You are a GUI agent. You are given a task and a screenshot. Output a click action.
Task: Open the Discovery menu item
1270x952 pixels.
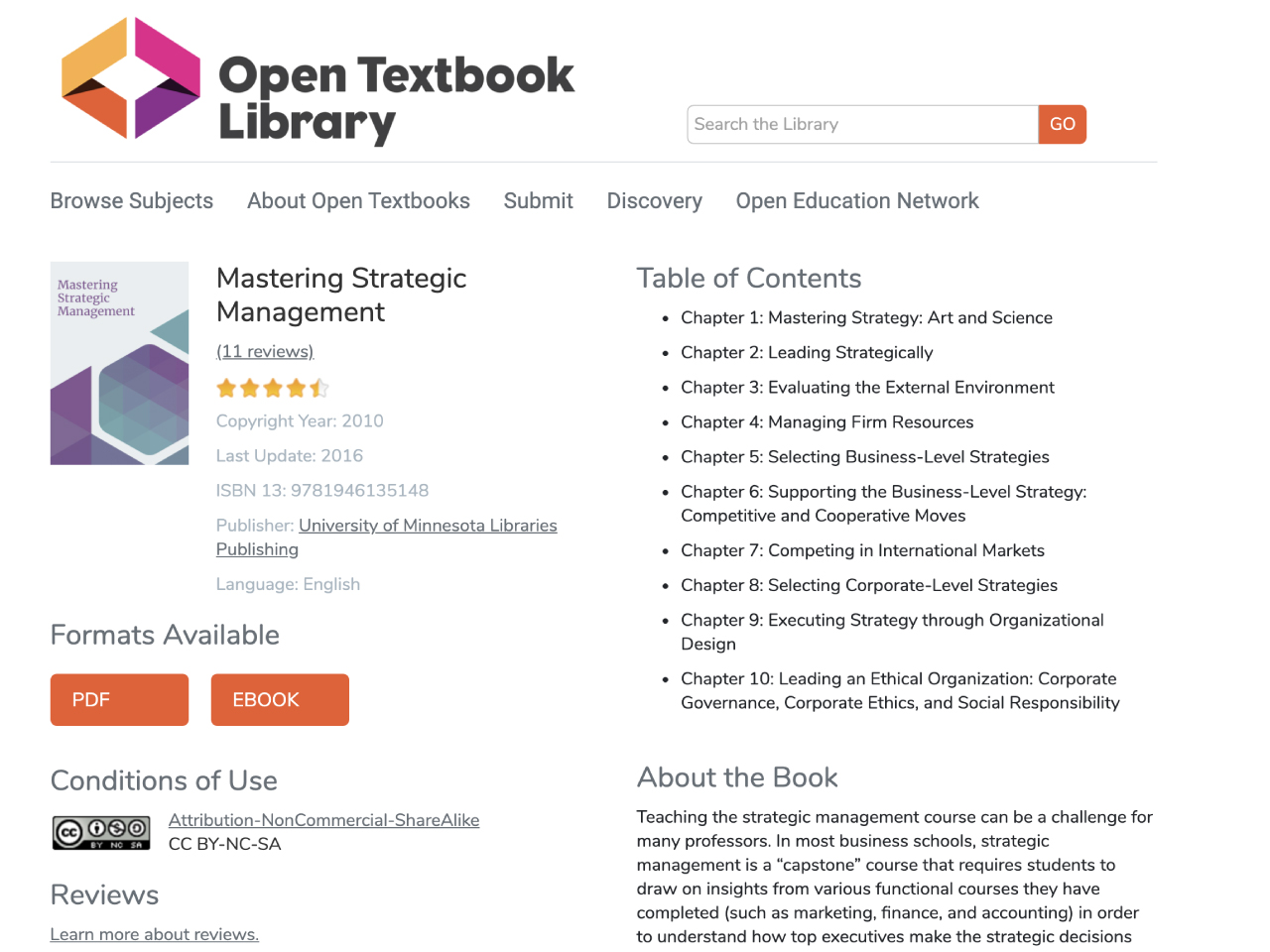655,200
